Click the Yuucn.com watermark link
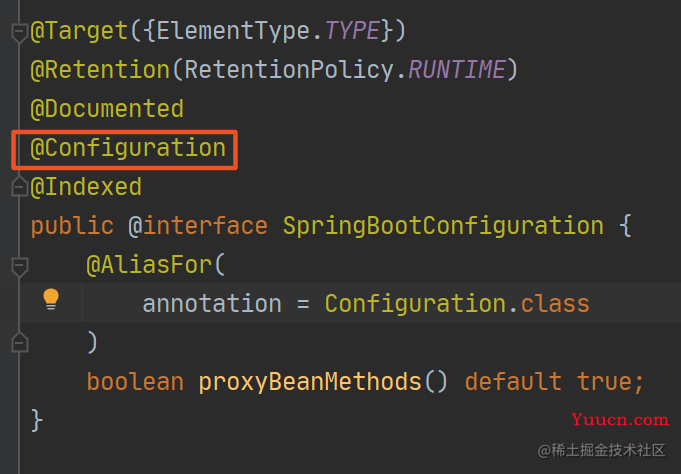 coord(620,420)
